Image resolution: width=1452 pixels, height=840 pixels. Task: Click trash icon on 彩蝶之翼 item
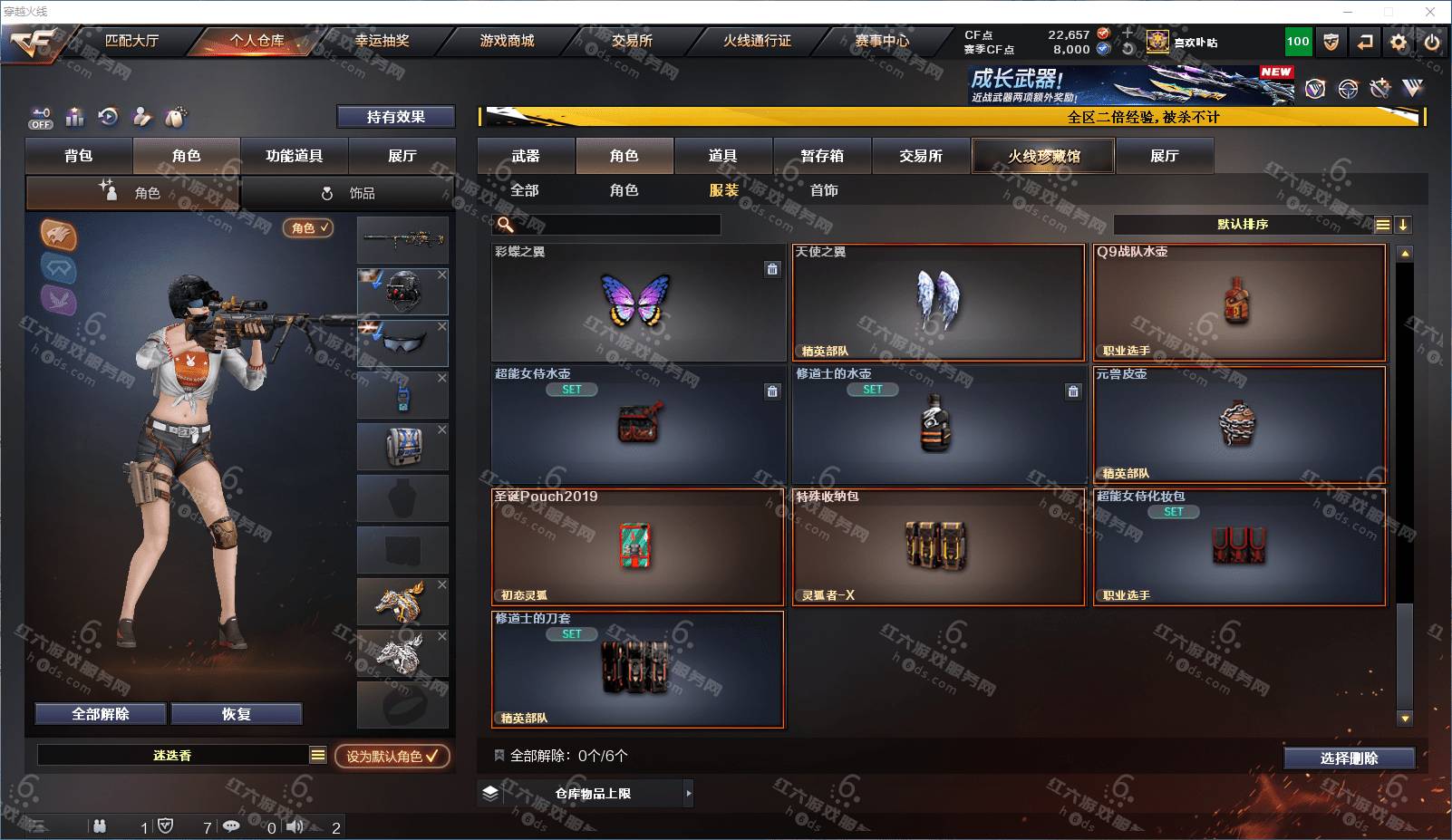pyautogui.click(x=771, y=269)
